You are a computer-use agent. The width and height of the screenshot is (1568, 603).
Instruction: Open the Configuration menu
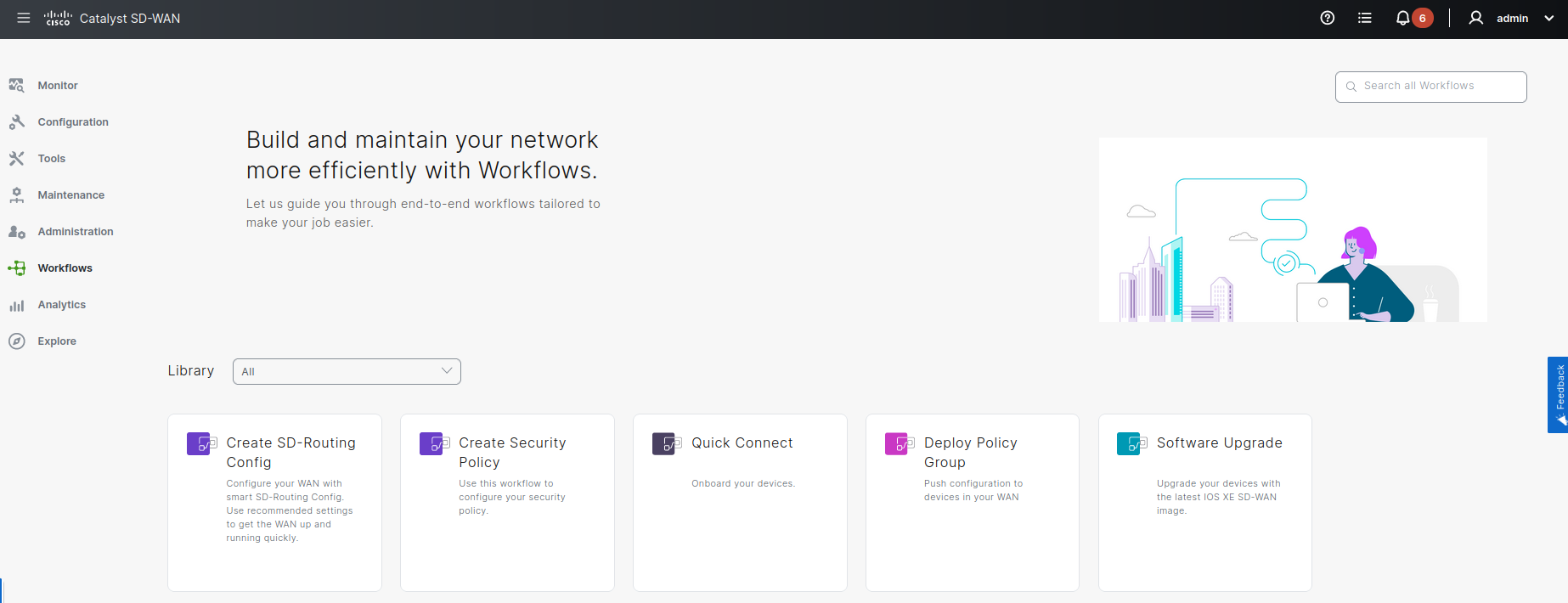[x=73, y=122]
